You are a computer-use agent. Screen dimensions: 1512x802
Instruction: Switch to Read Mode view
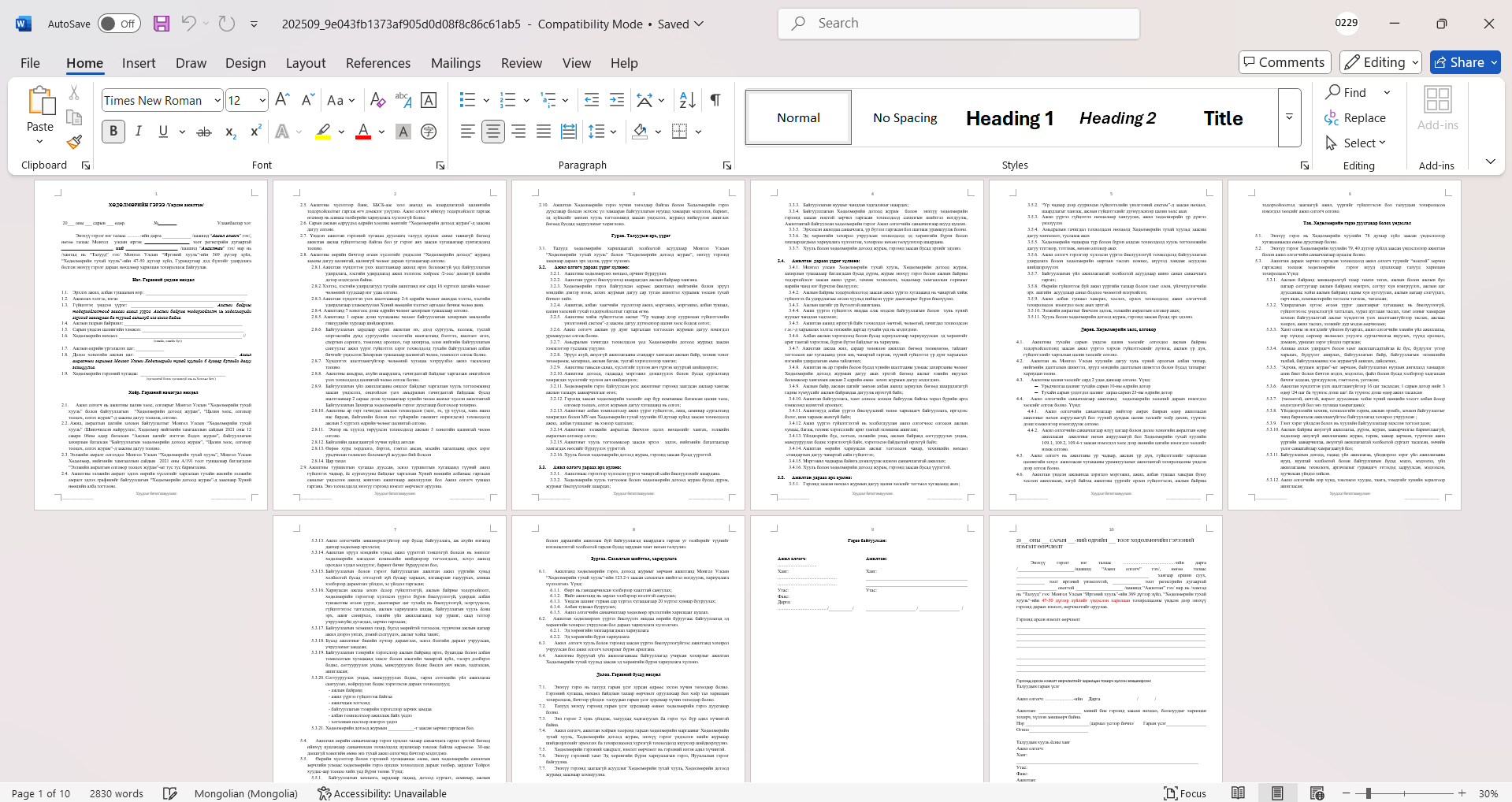click(1239, 793)
